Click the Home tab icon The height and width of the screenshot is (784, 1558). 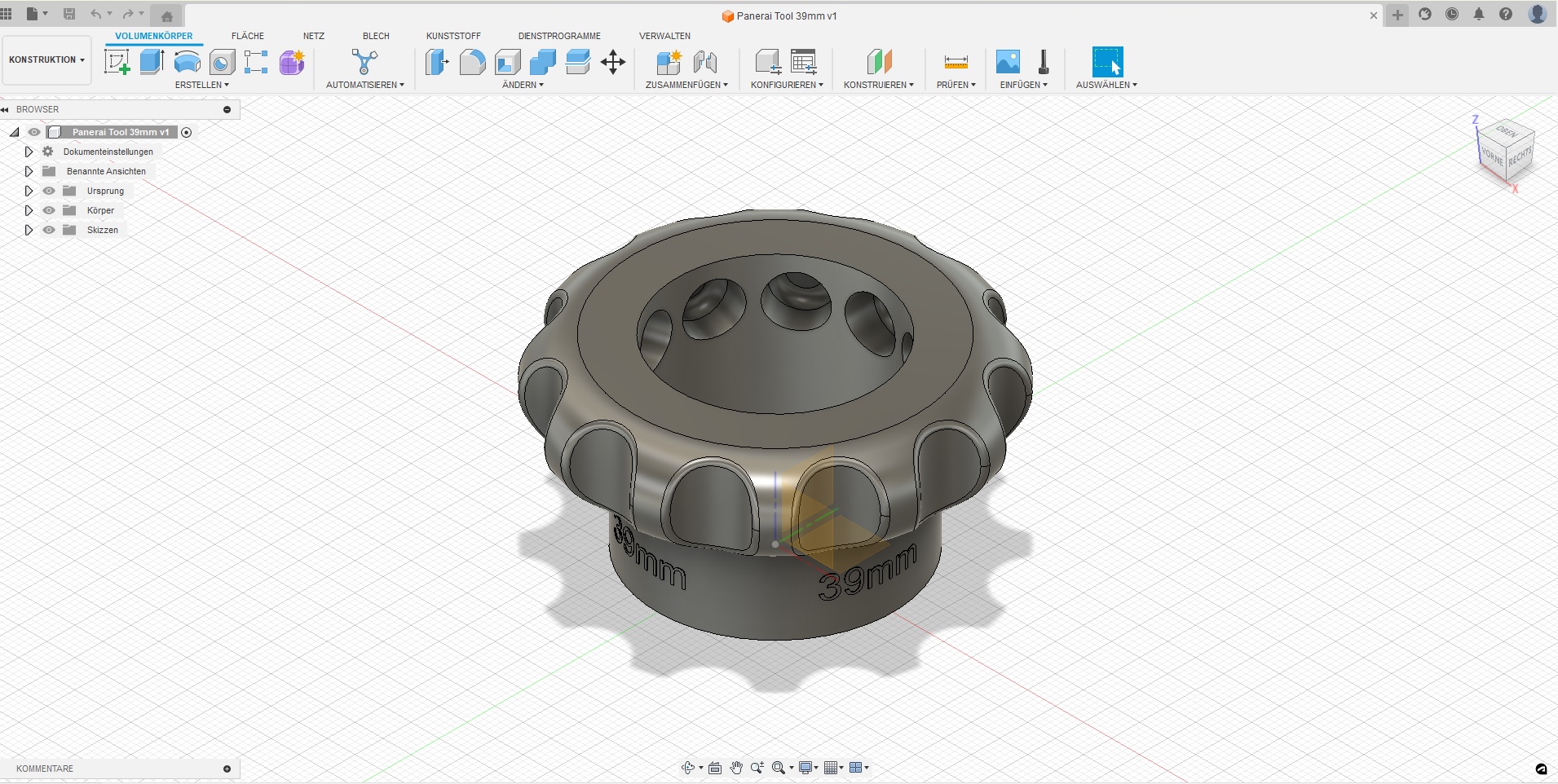167,16
